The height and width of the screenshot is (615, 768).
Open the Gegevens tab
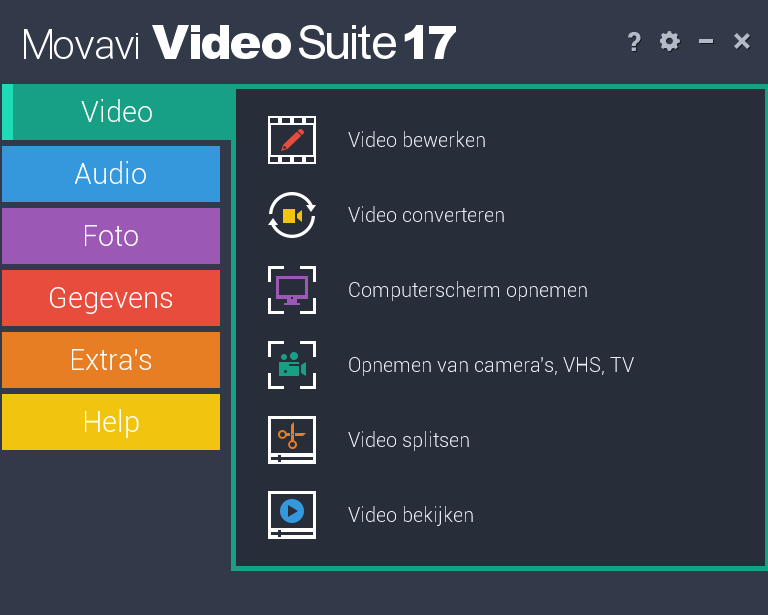[x=111, y=298]
